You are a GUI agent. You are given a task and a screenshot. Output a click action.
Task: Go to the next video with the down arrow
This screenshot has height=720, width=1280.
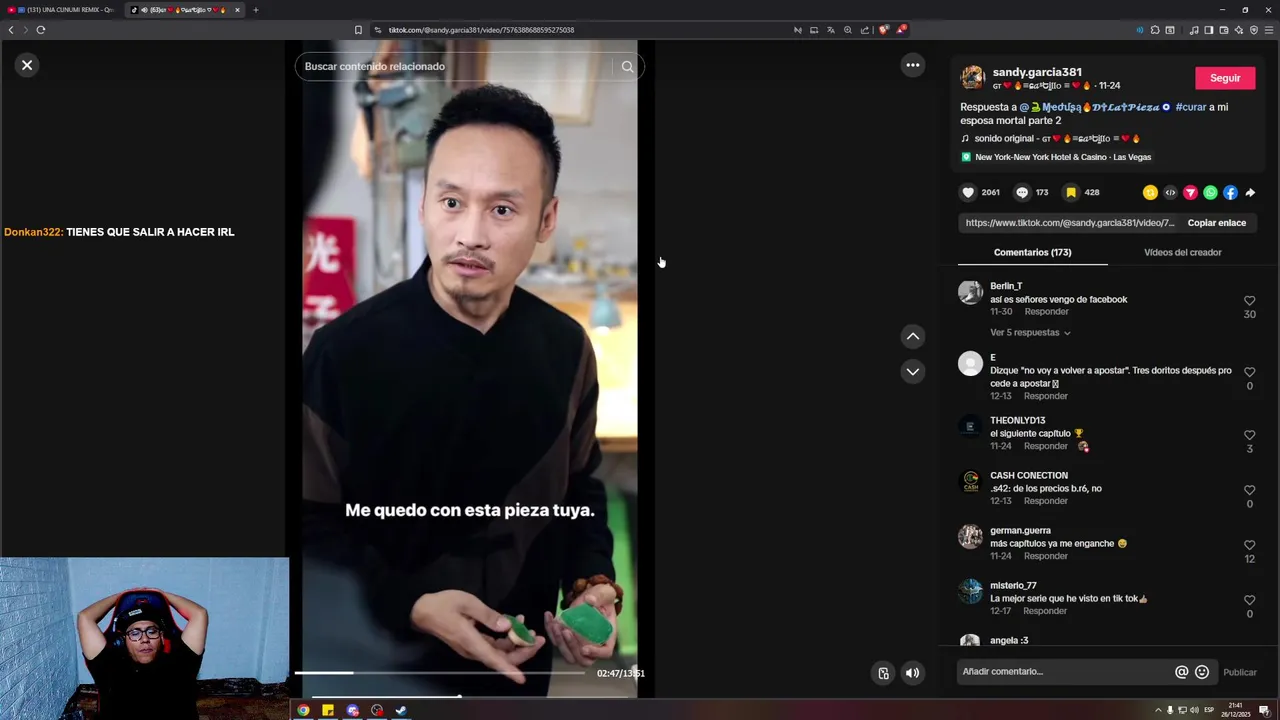tap(912, 371)
